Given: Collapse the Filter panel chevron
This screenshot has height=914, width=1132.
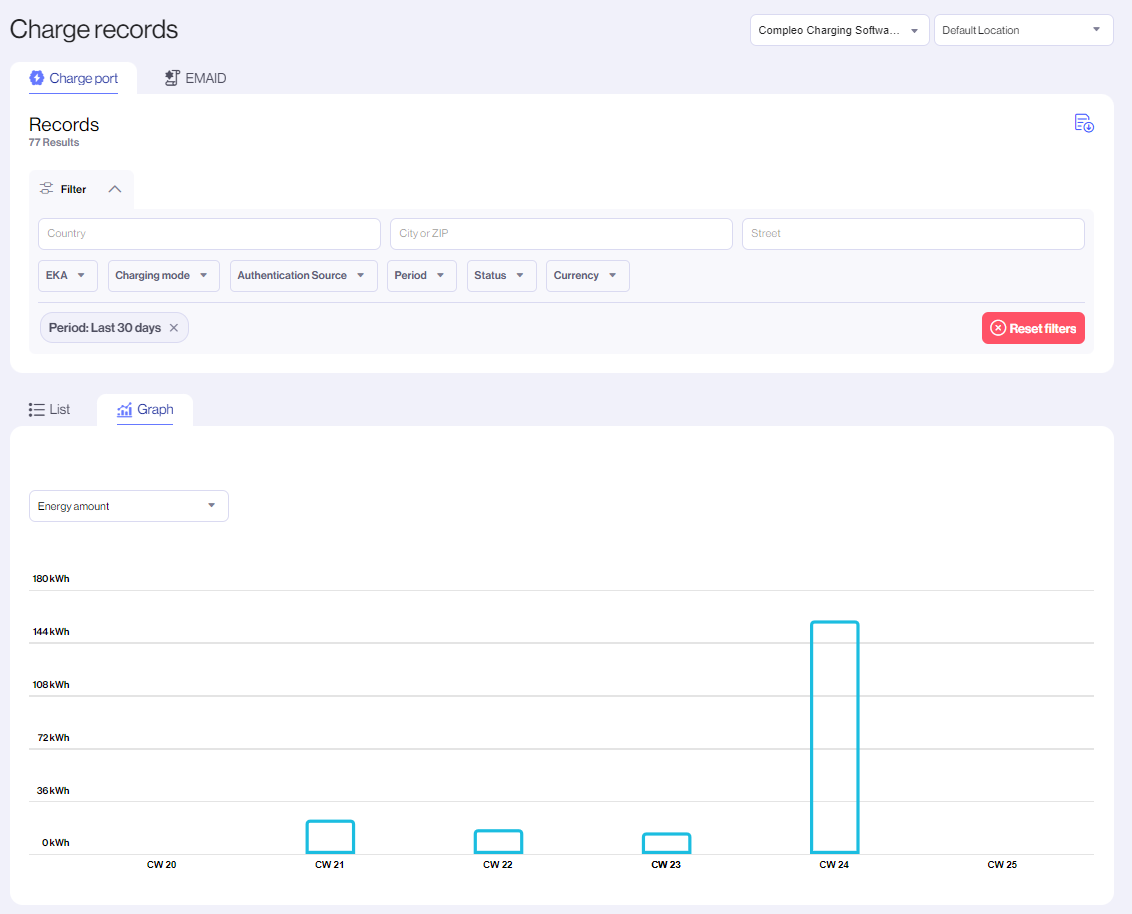Looking at the screenshot, I should pos(115,189).
